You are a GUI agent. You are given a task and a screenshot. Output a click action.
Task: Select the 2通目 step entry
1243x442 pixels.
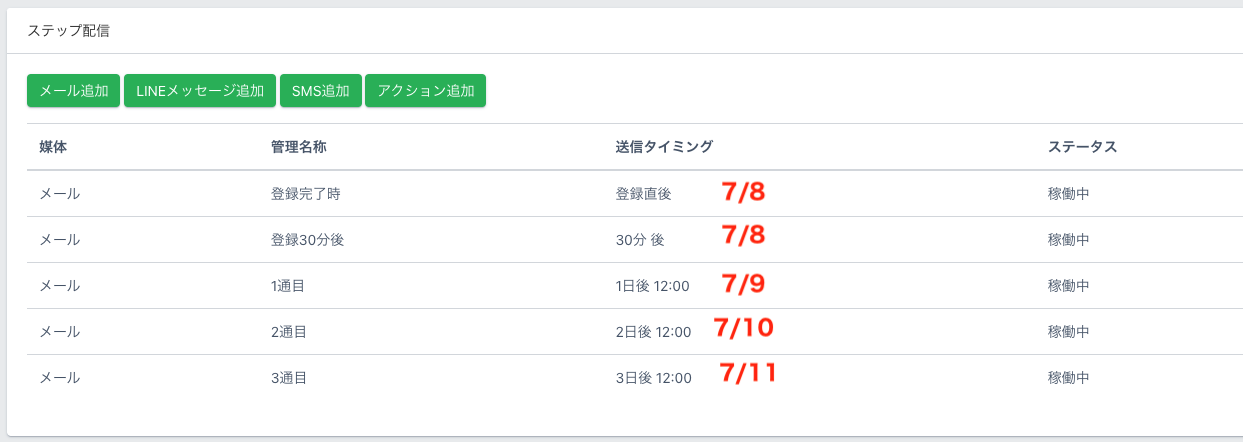tap(288, 332)
